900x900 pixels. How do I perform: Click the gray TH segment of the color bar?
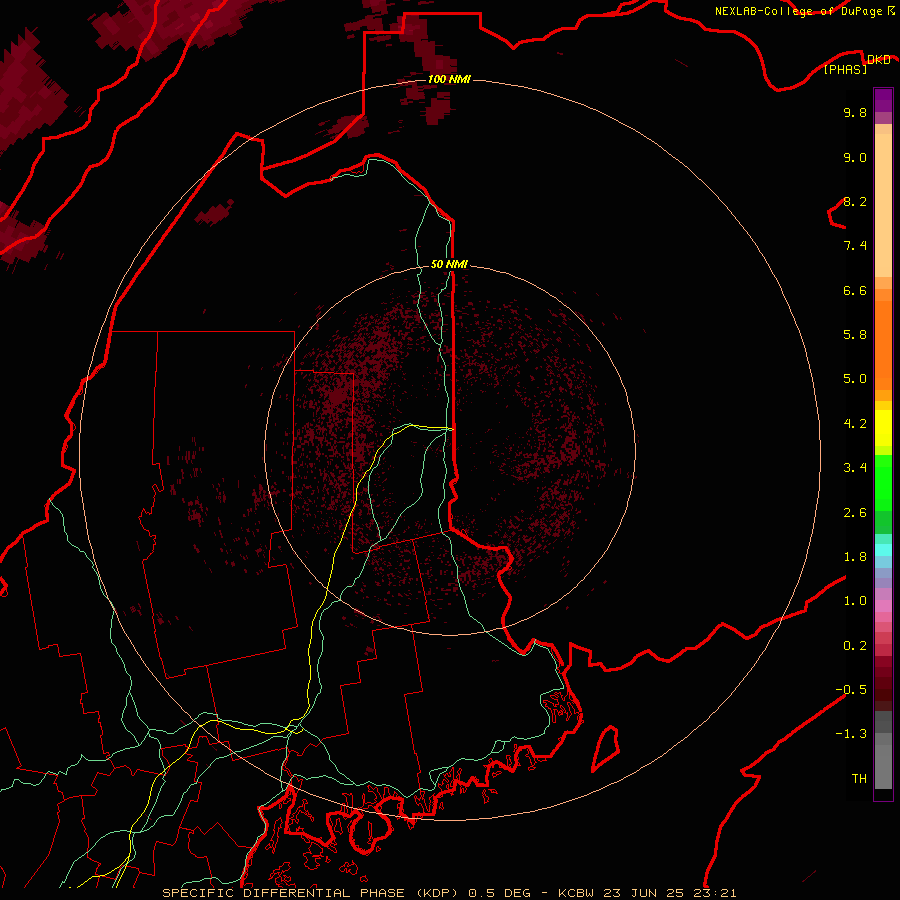883,766
